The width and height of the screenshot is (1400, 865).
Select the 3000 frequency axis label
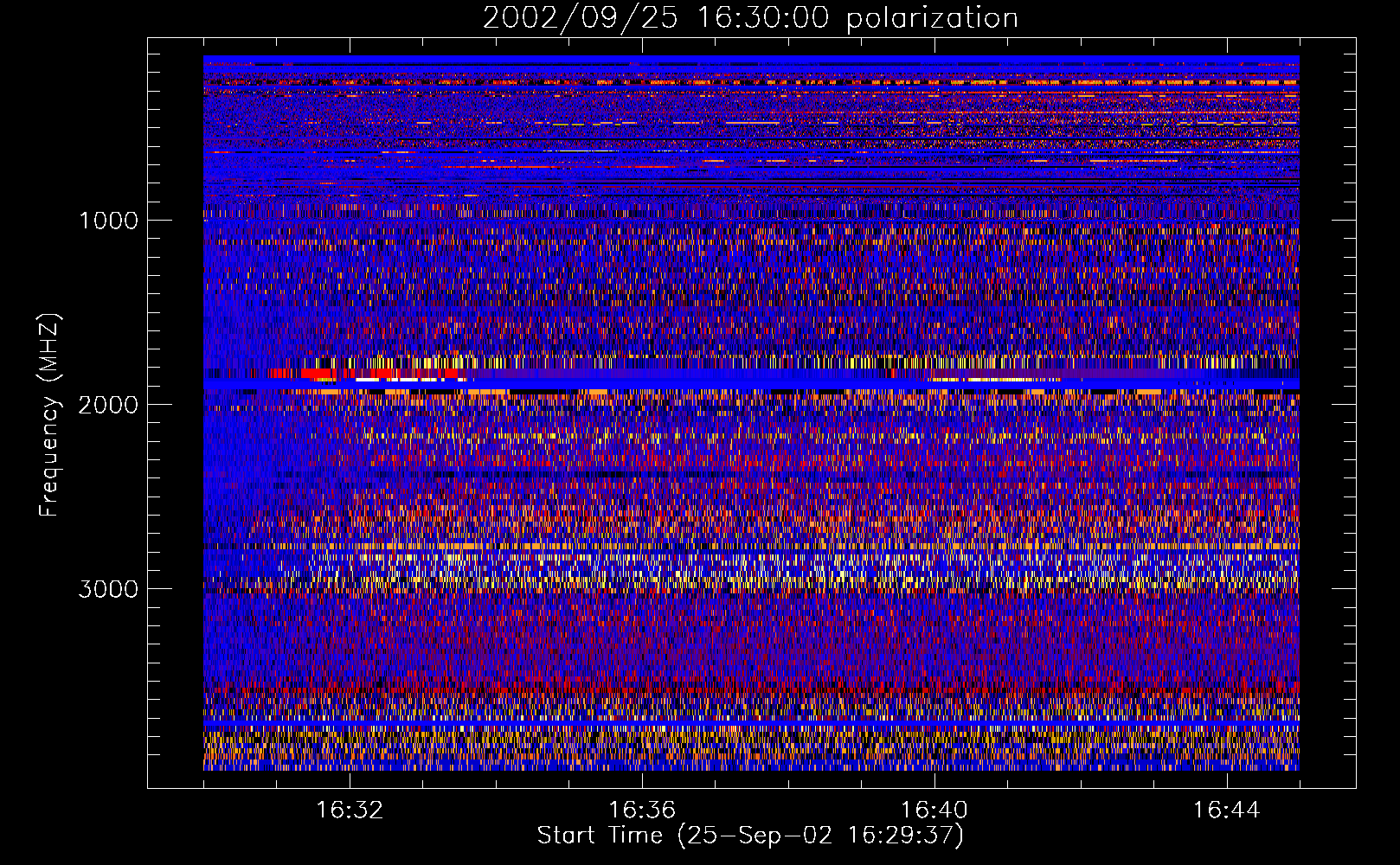pyautogui.click(x=108, y=589)
